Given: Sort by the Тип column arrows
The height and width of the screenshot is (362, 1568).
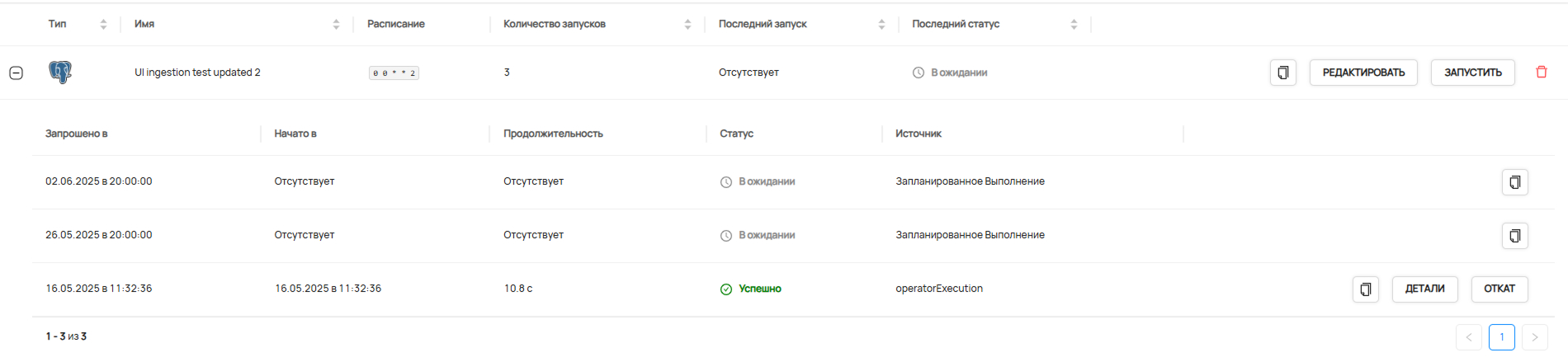Looking at the screenshot, I should coord(103,25).
